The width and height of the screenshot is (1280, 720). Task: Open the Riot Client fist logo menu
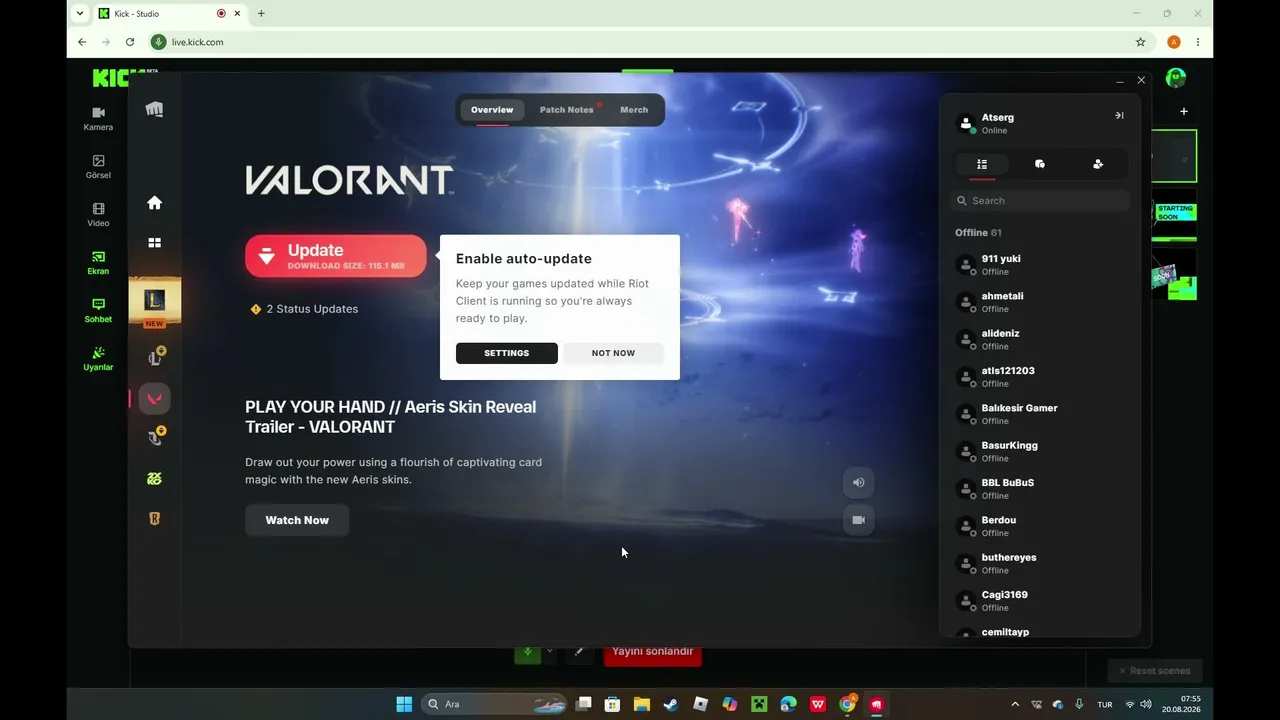point(154,109)
